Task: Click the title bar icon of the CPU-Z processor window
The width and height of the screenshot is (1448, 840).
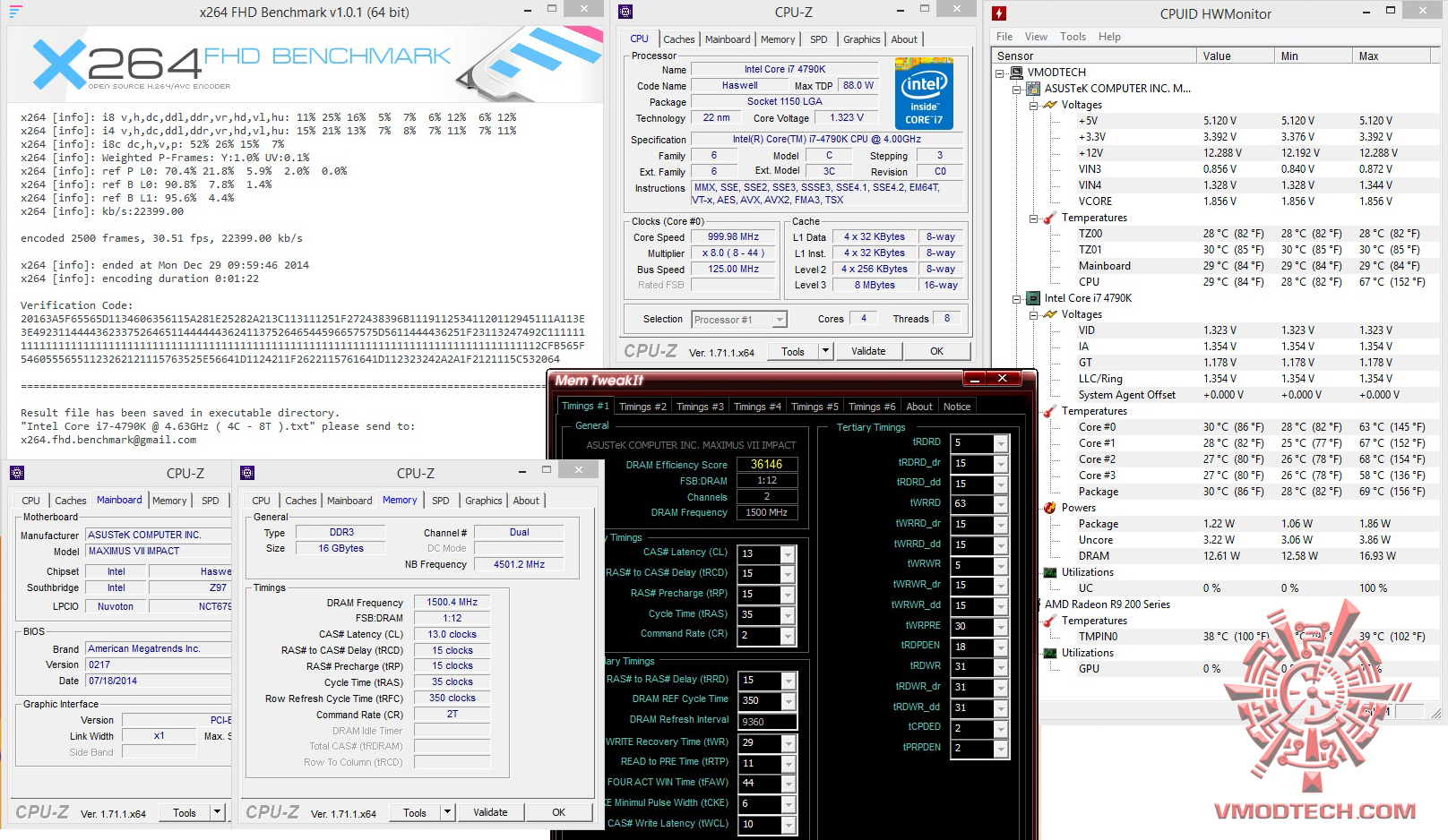Action: [x=625, y=12]
